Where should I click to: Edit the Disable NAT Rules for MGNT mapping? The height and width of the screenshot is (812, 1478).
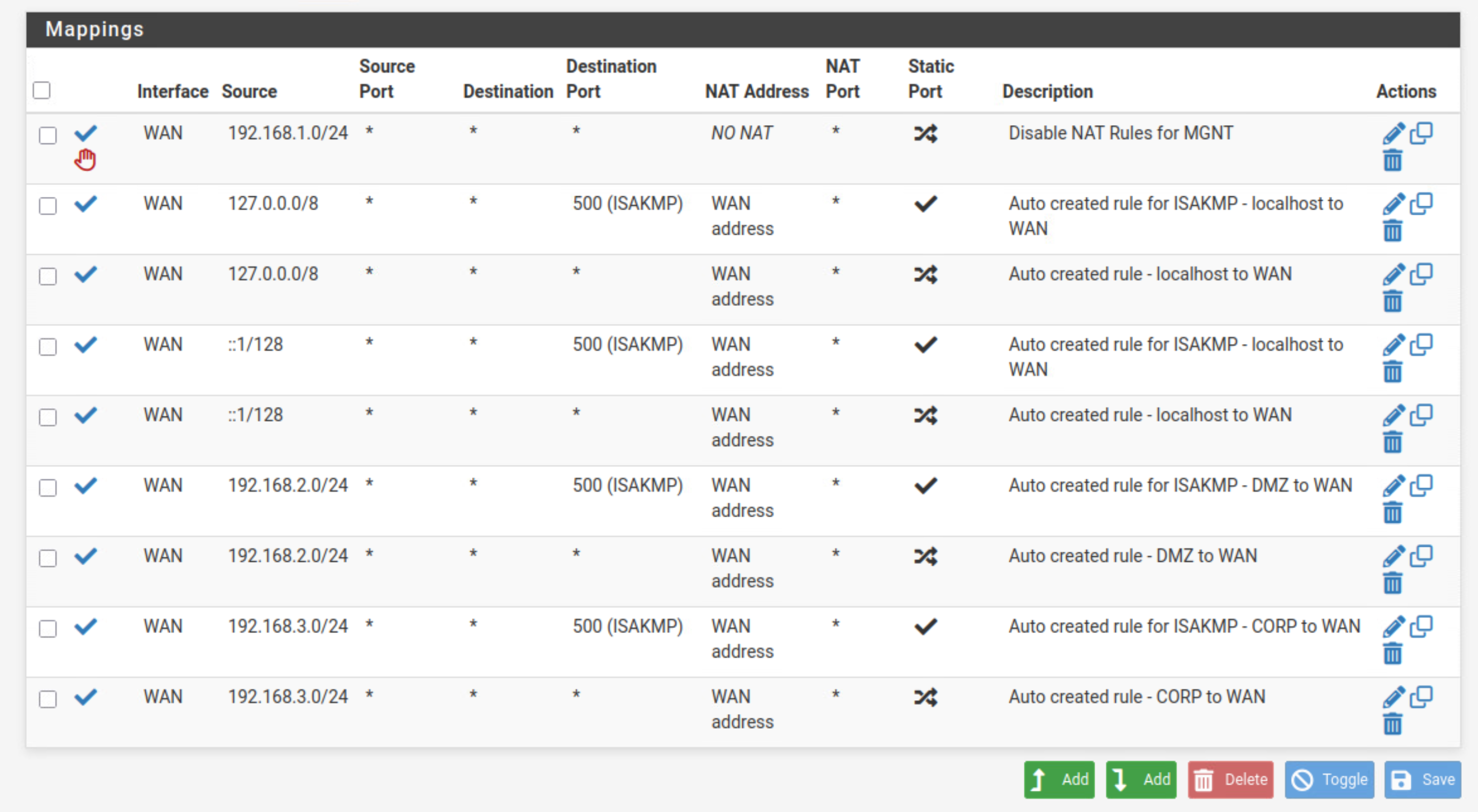pos(1392,133)
